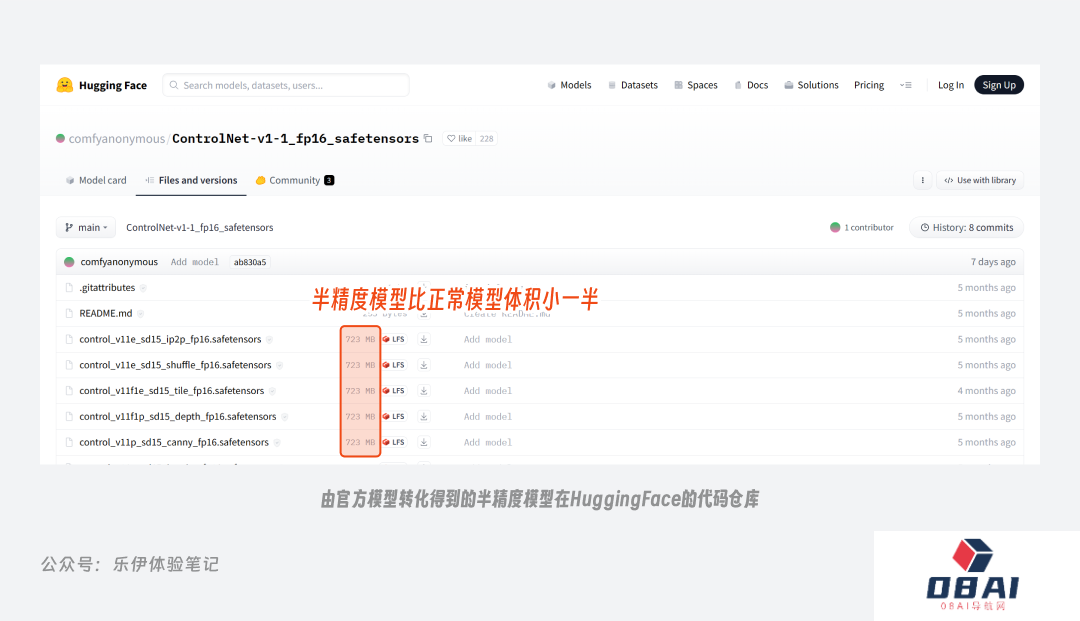Open Add model commit on the tile row
The height and width of the screenshot is (621, 1080).
point(488,391)
